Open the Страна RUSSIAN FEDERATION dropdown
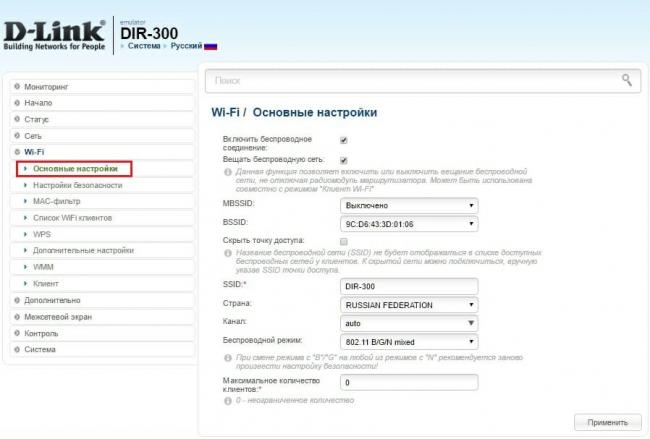Screen dimensions: 650x439 pos(409,305)
